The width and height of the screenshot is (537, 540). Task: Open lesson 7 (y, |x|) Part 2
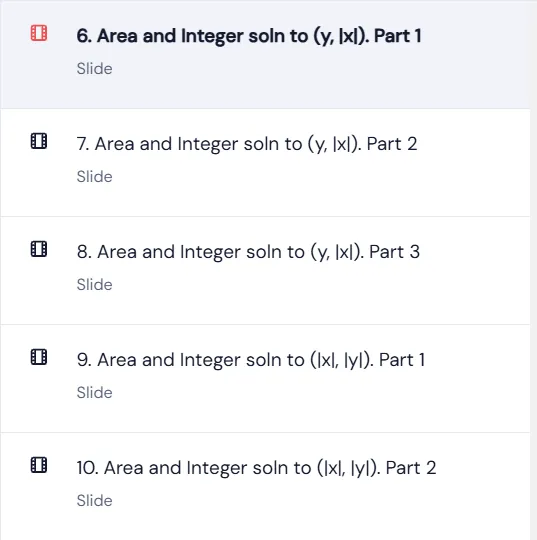247,144
